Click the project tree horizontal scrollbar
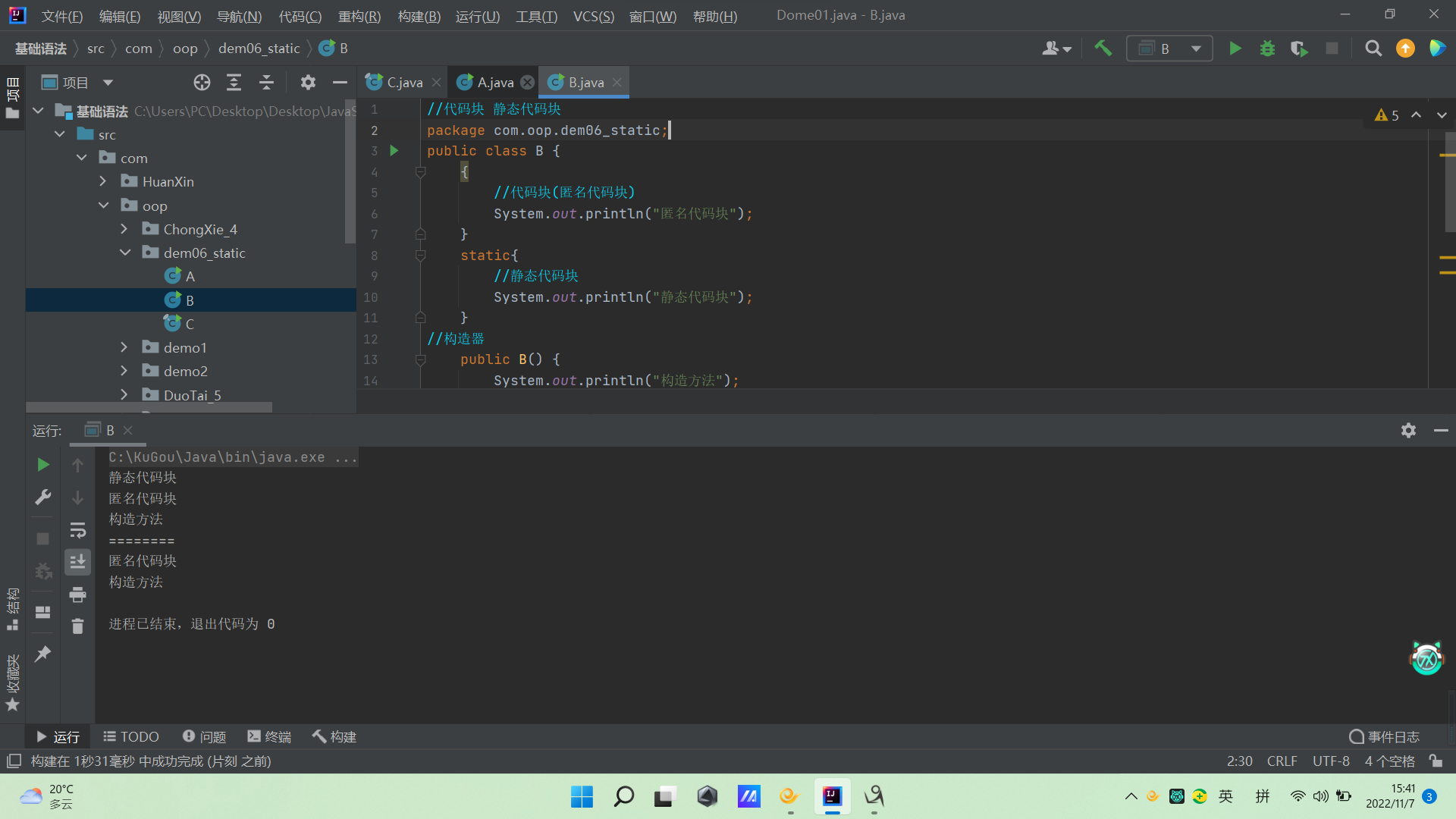This screenshot has width=1456, height=819. click(x=149, y=408)
